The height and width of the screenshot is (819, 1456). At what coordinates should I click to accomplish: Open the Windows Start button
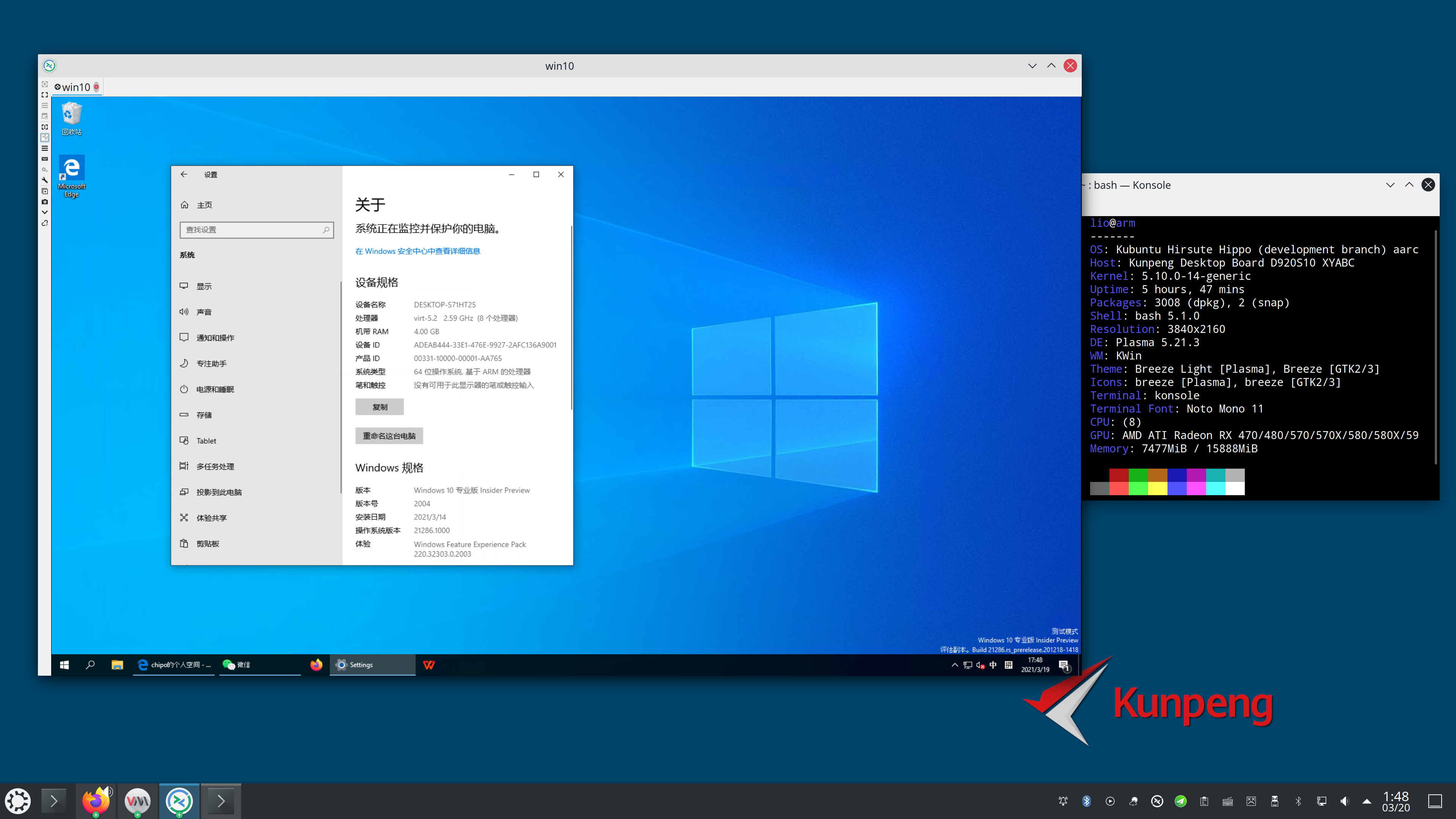(64, 665)
